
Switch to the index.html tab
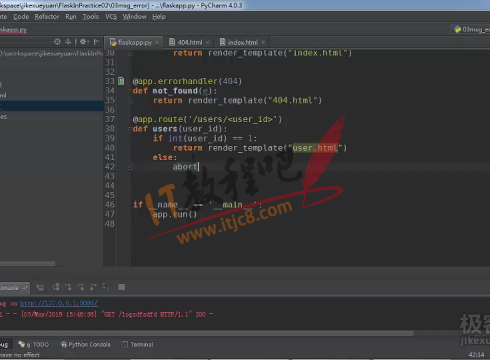[243, 42]
